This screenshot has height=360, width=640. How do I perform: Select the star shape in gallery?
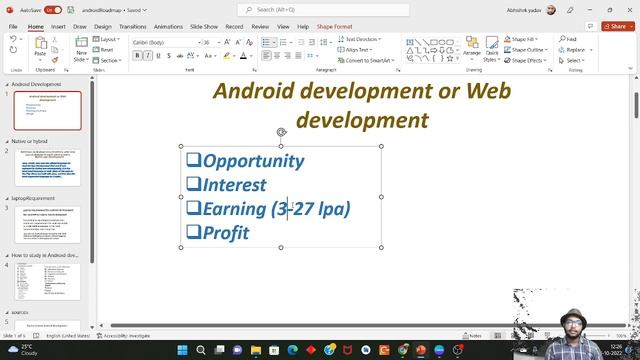[450, 59]
